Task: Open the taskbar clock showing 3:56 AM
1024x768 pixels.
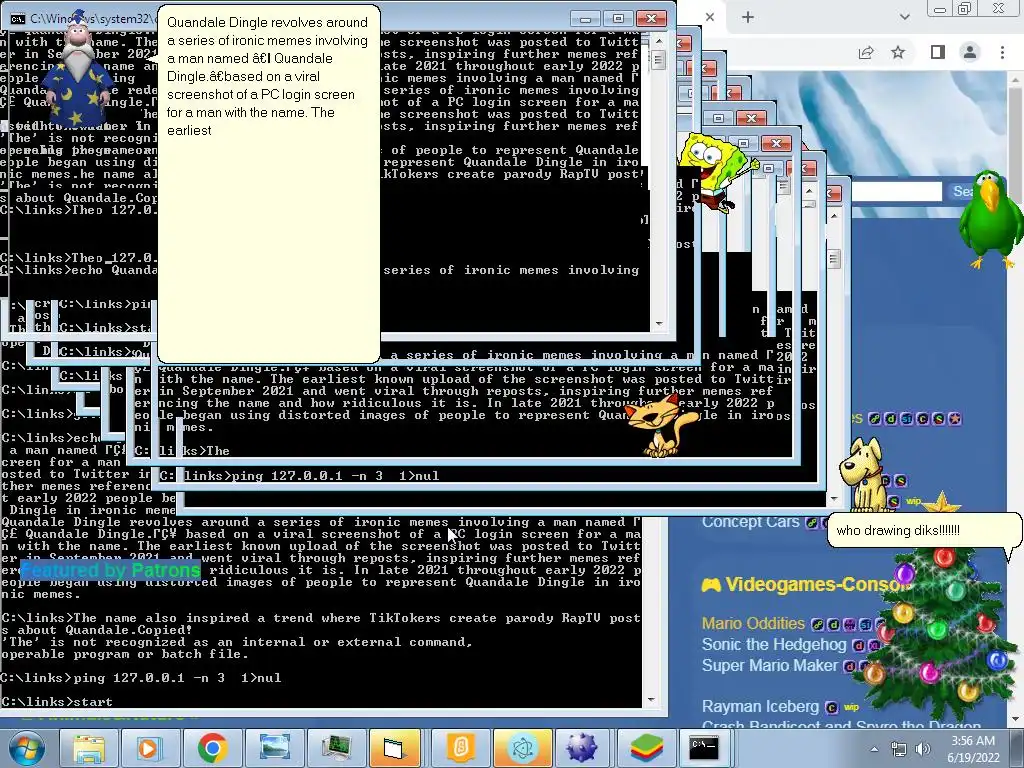Action: 973,749
